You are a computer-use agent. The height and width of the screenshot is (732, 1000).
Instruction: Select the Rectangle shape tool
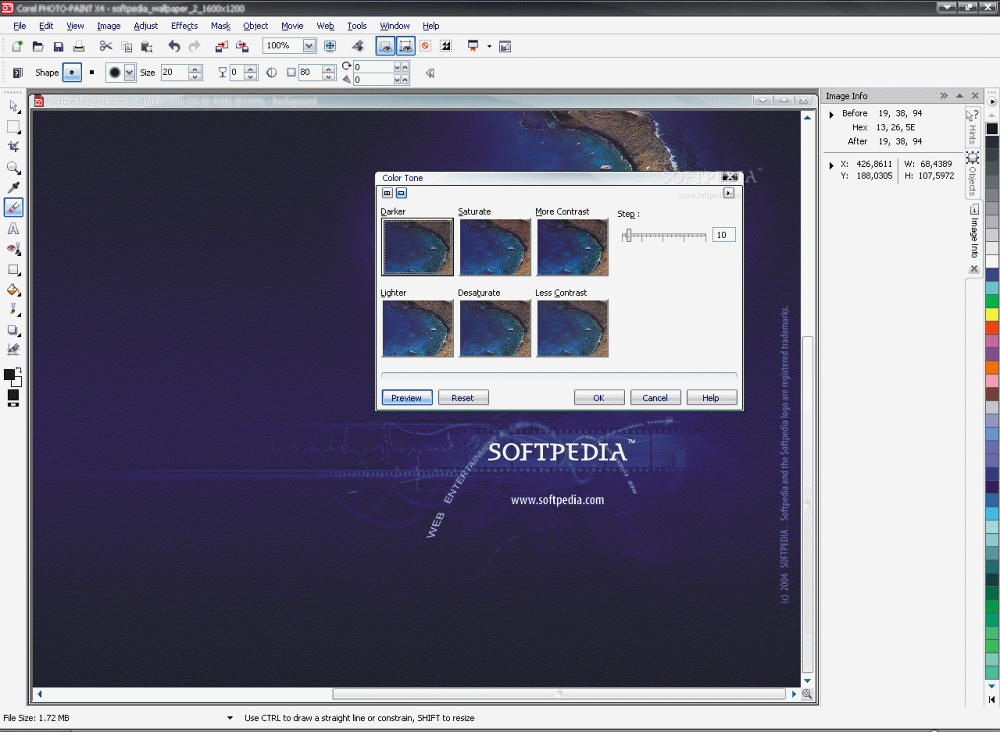pyautogui.click(x=13, y=270)
